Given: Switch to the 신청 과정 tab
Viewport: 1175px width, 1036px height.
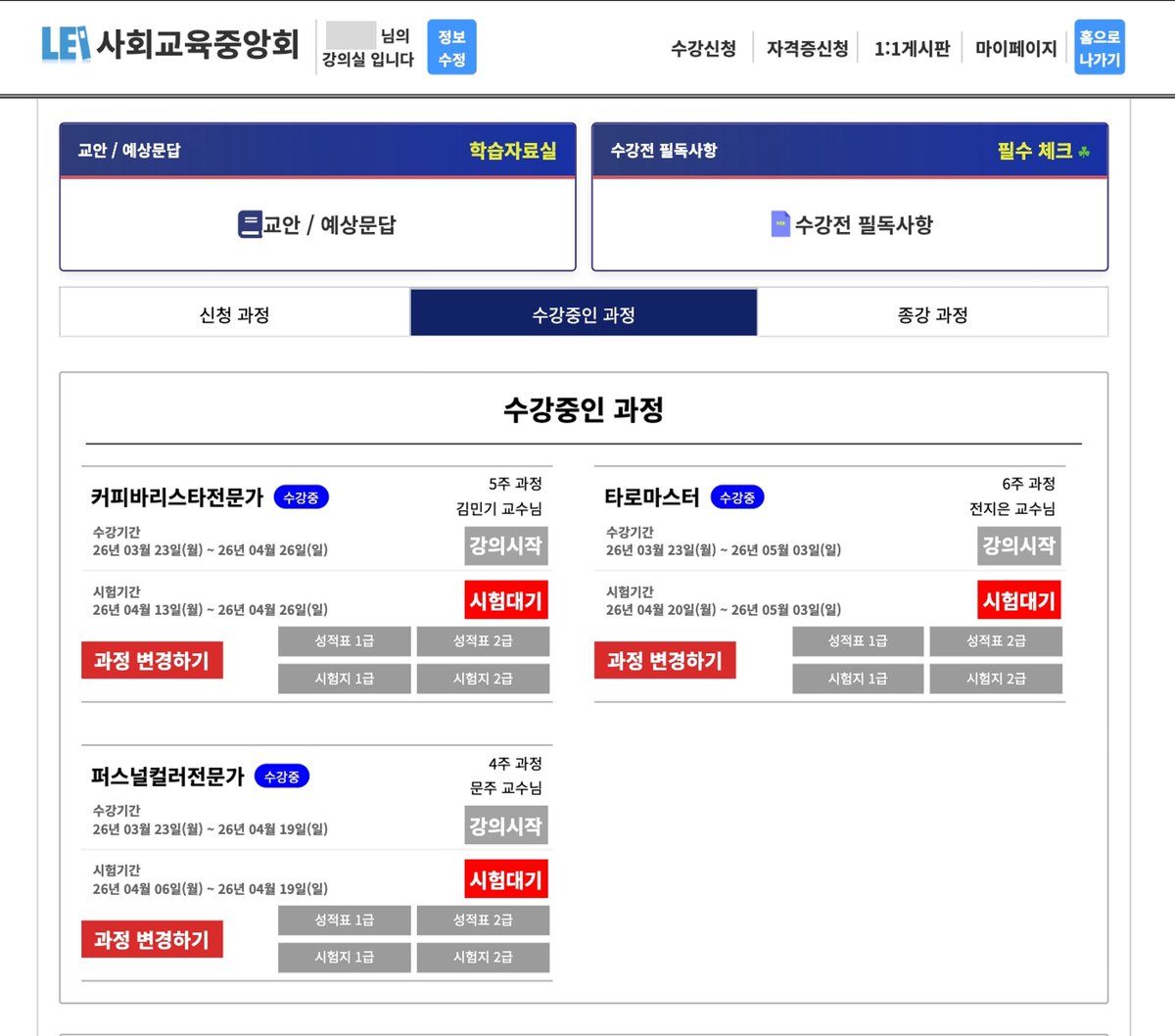Looking at the screenshot, I should pyautogui.click(x=234, y=314).
